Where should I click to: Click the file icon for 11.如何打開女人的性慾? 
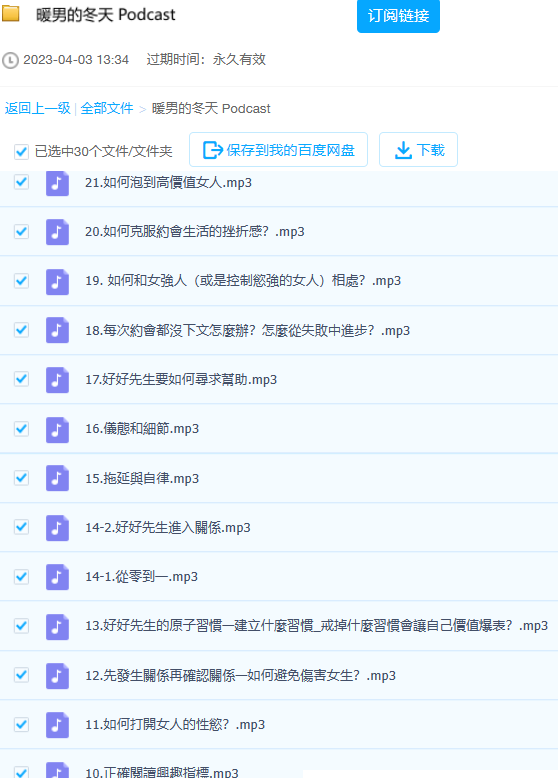click(x=57, y=725)
